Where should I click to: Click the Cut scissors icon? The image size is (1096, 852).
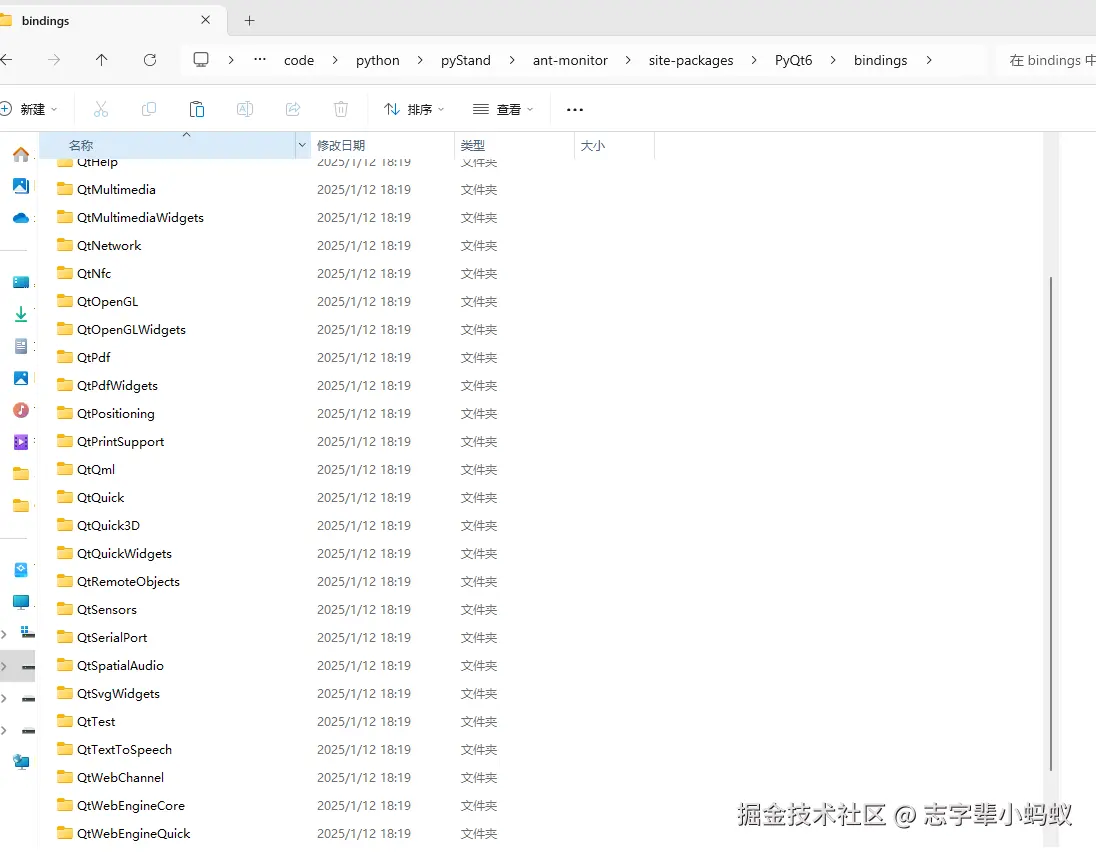(x=101, y=109)
